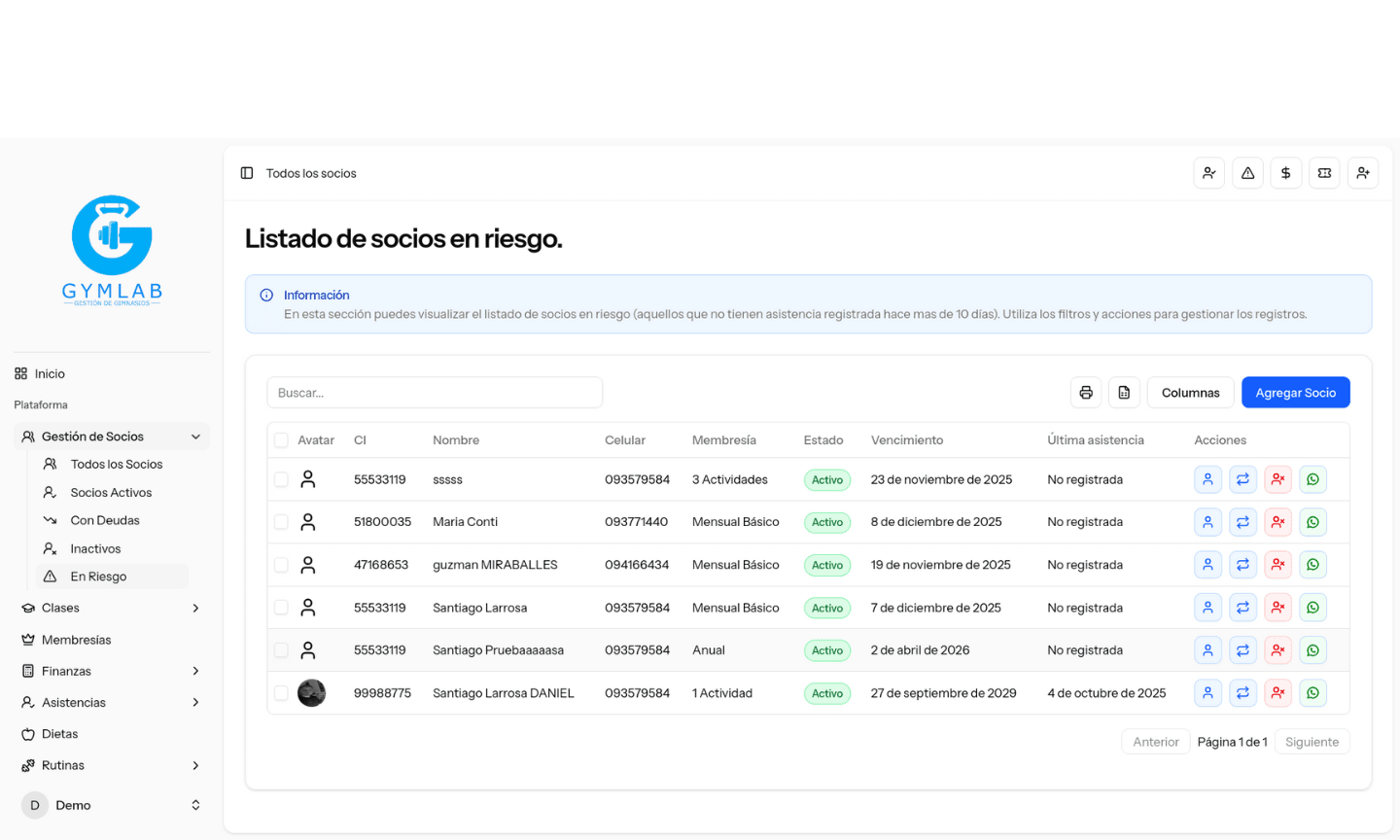
Task: View profile icon for Santiago Larrosa DANIEL
Action: tap(1207, 693)
